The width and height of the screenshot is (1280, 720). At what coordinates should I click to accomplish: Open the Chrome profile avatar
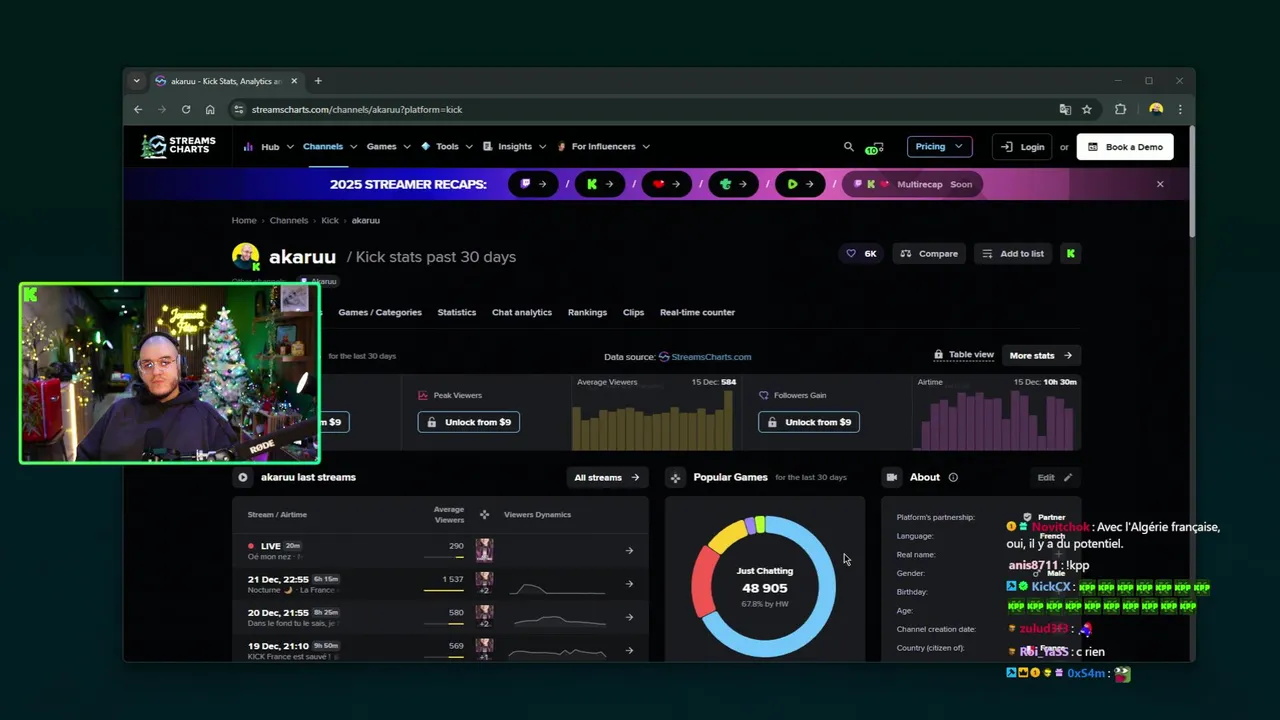click(1156, 109)
